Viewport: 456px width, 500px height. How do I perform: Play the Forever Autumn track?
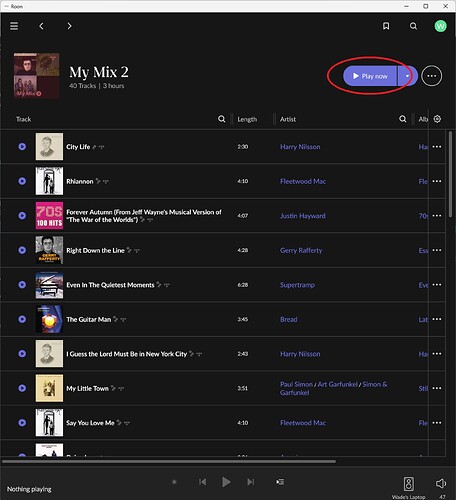22,216
